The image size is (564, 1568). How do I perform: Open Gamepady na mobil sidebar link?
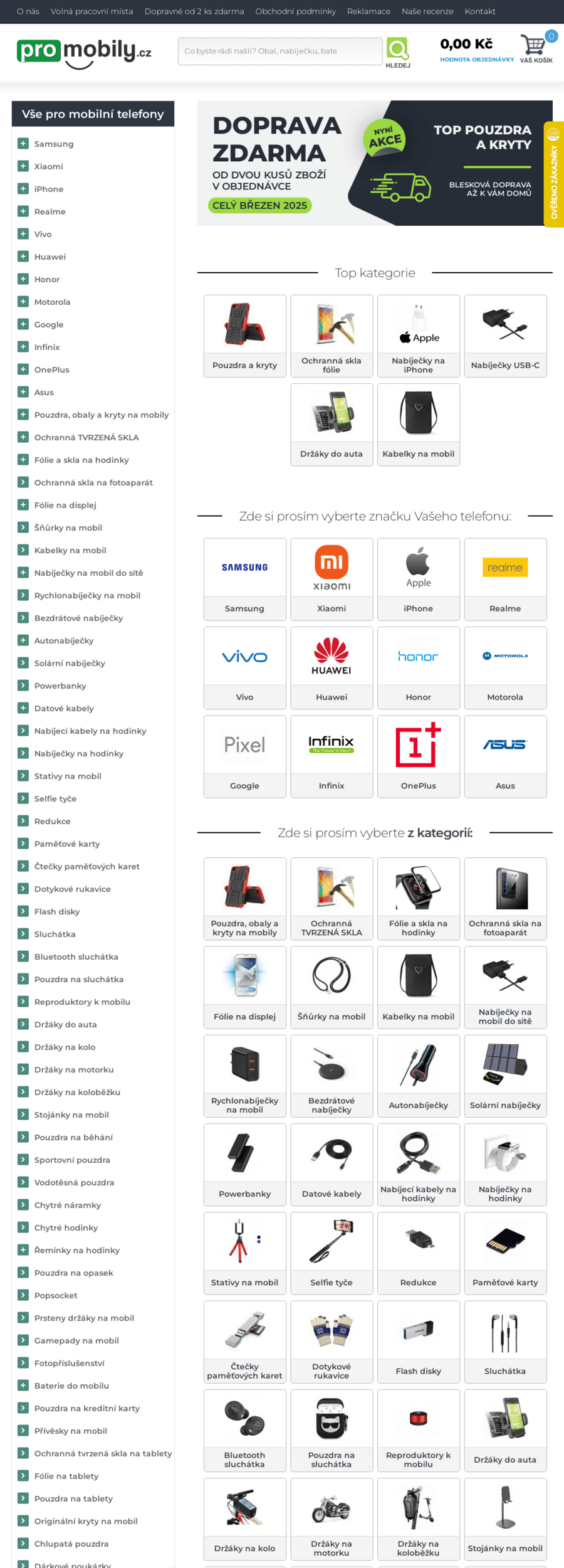pos(76,1340)
